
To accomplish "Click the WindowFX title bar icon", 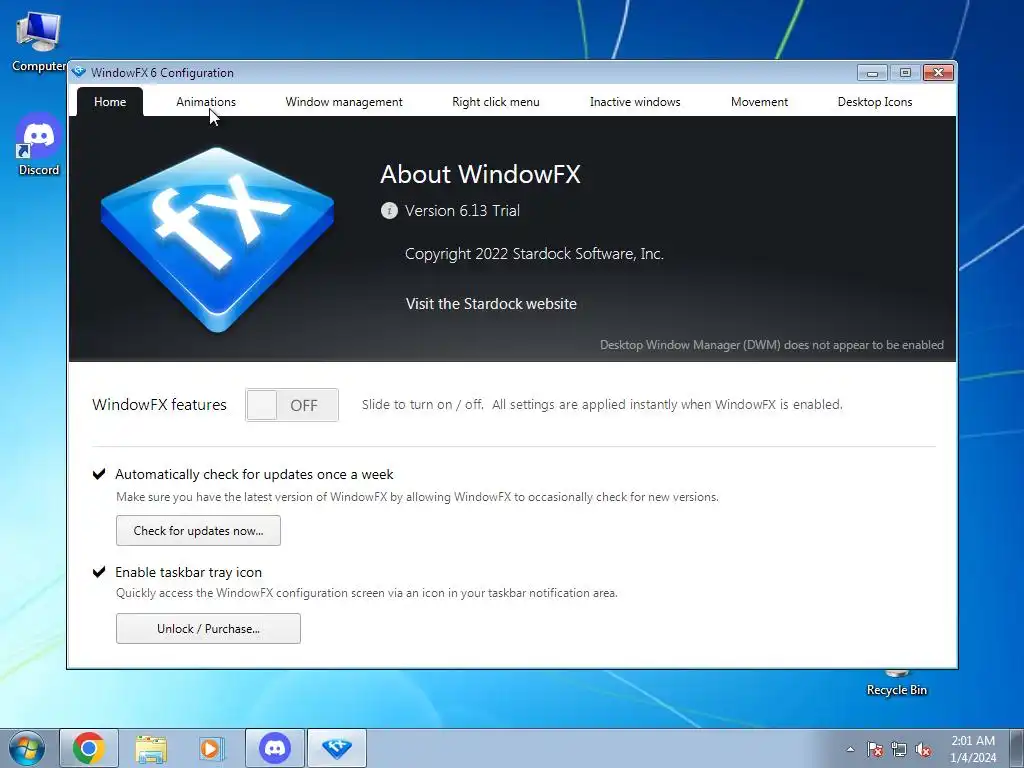I will coord(79,72).
